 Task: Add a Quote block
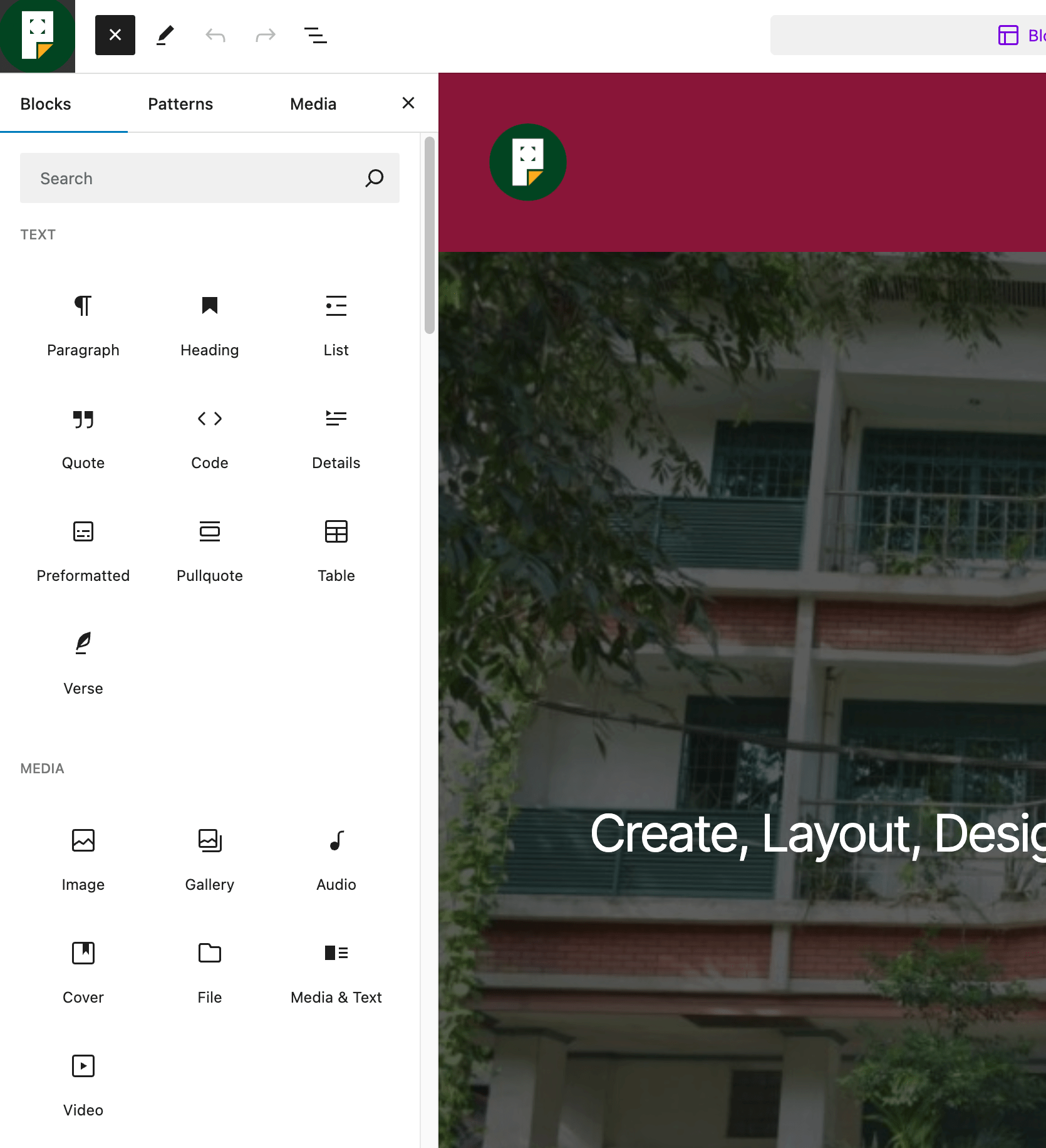click(x=83, y=439)
